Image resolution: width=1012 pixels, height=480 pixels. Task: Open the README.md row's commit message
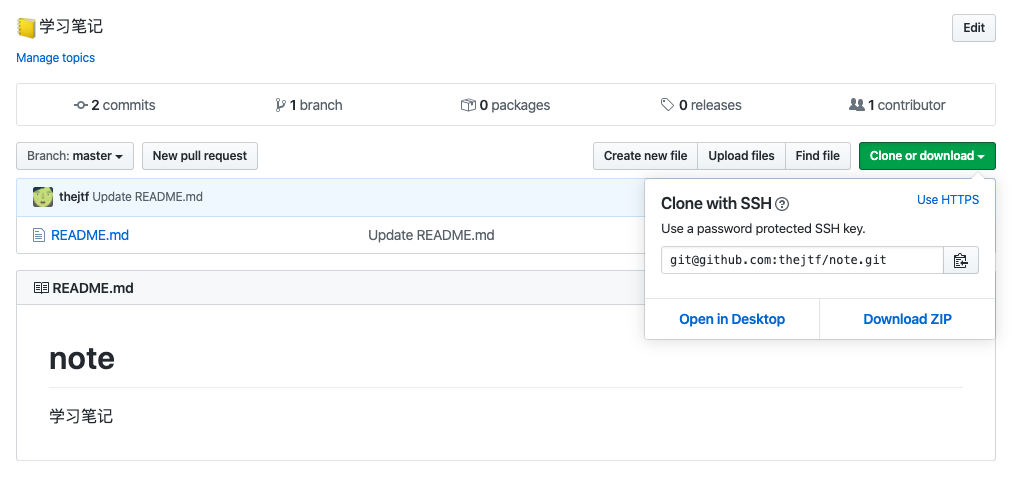(431, 235)
